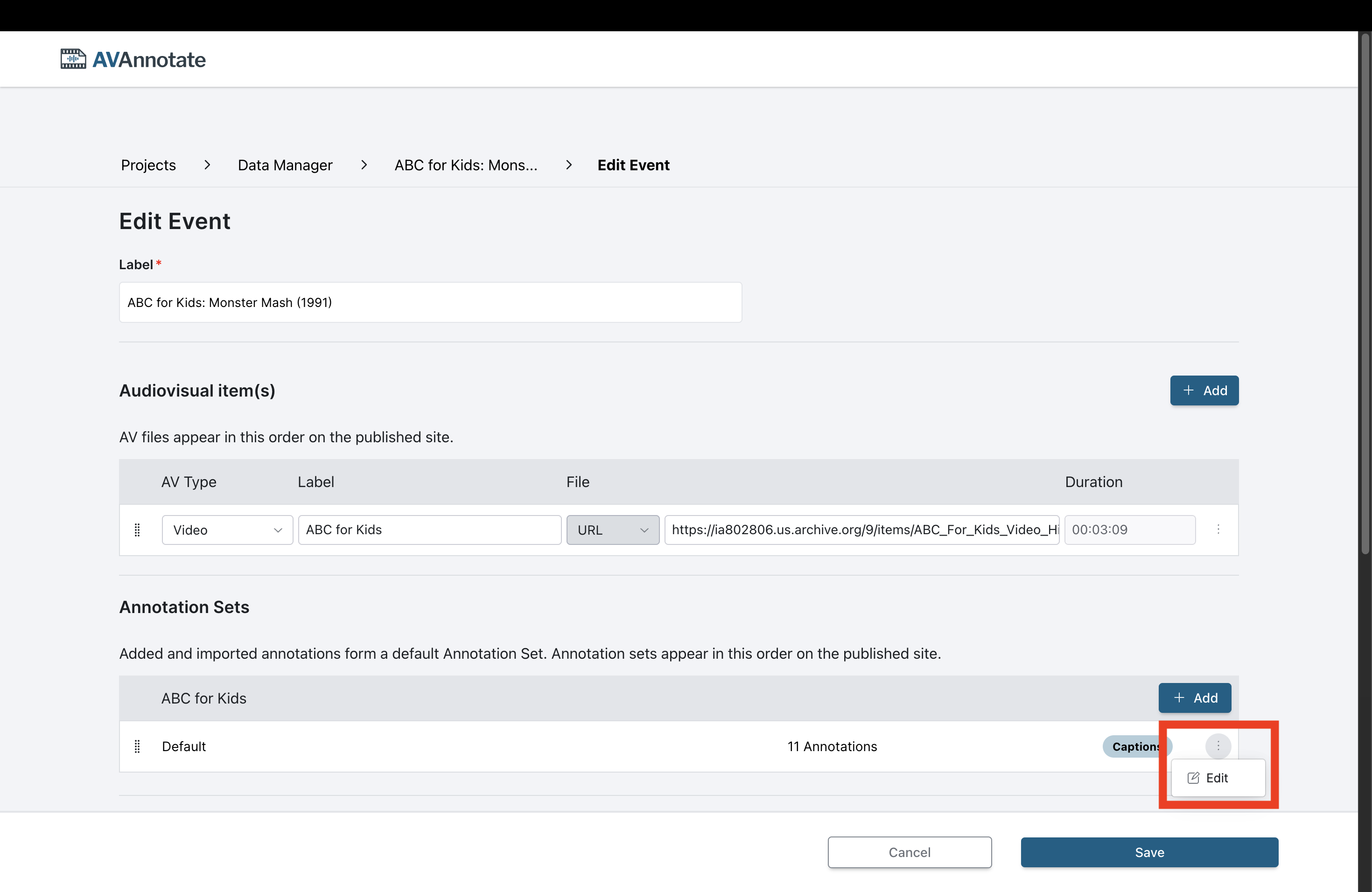Open the ABC for Kids: Mons... breadcrumb

coord(465,165)
